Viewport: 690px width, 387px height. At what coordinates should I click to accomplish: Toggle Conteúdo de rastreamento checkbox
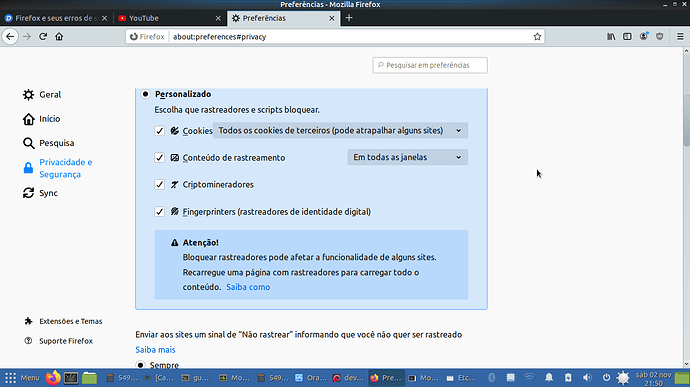159,158
